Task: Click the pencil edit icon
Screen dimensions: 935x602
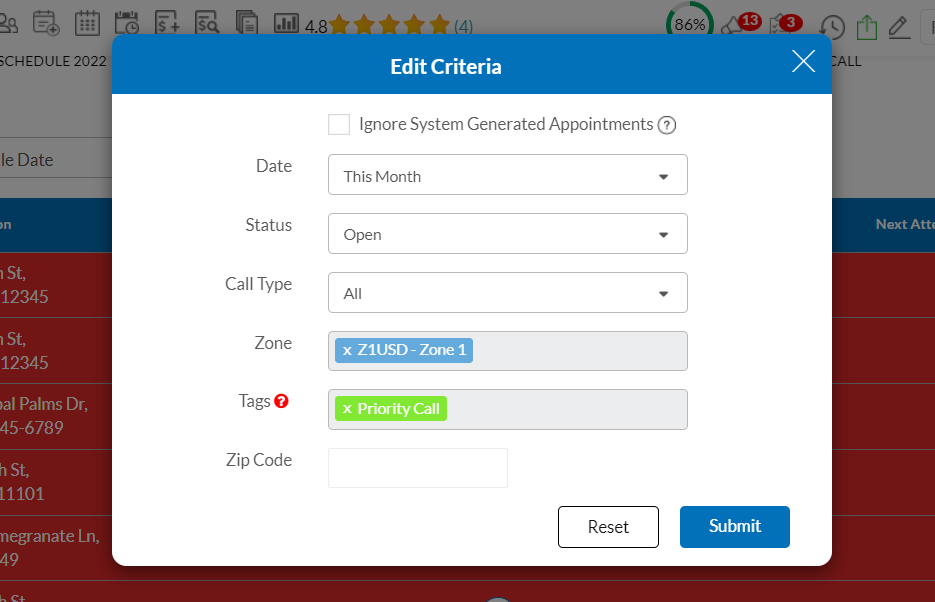Action: [899, 27]
